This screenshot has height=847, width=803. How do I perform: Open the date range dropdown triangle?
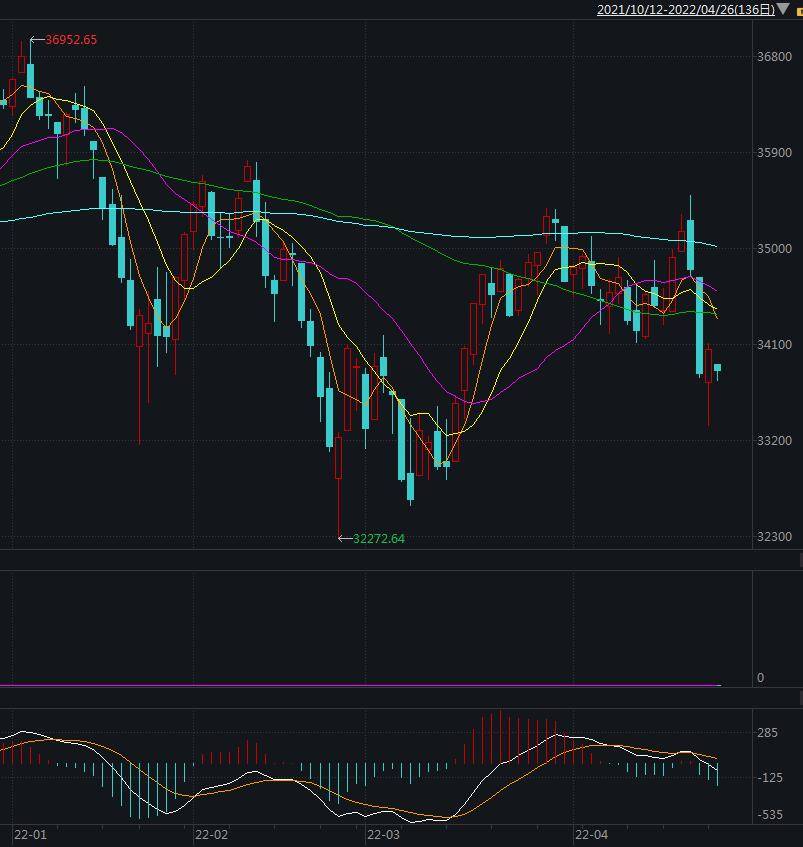[x=783, y=9]
